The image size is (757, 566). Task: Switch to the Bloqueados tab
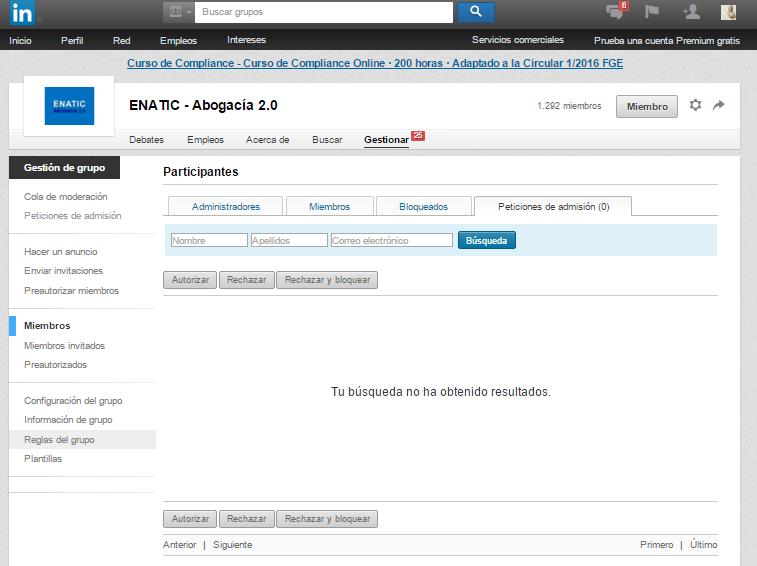(423, 206)
